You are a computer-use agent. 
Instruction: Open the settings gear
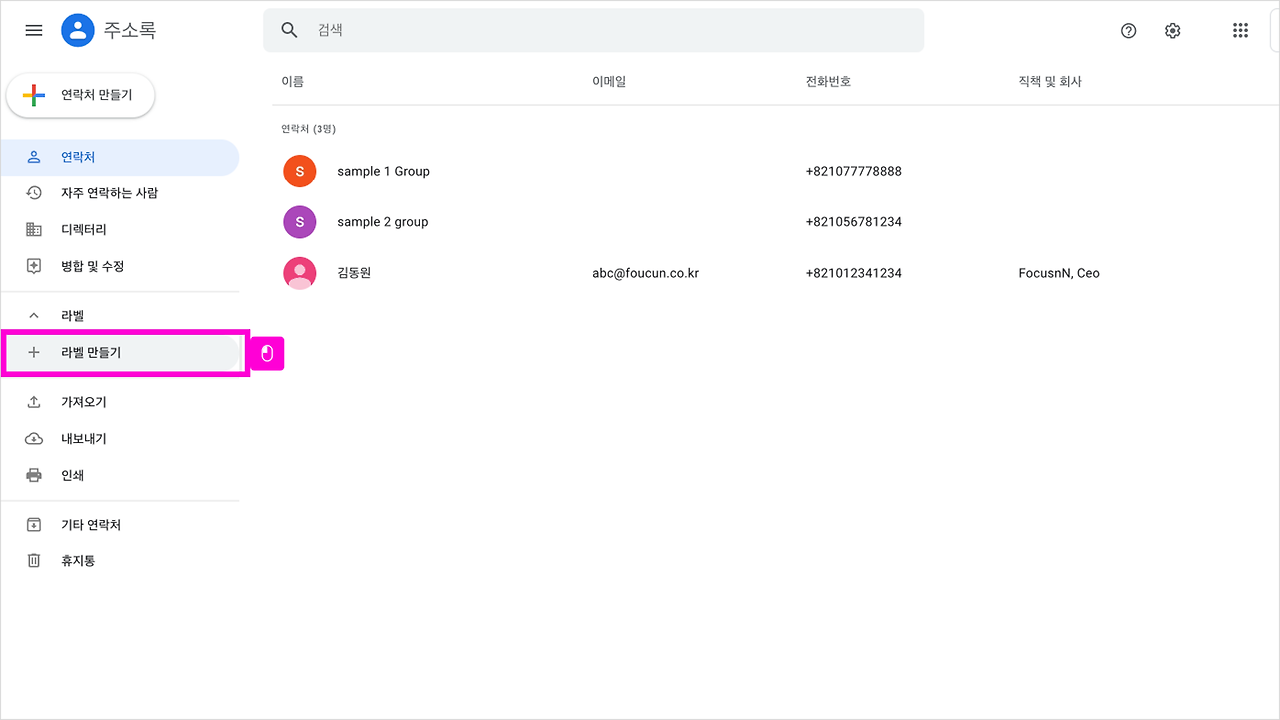tap(1172, 31)
